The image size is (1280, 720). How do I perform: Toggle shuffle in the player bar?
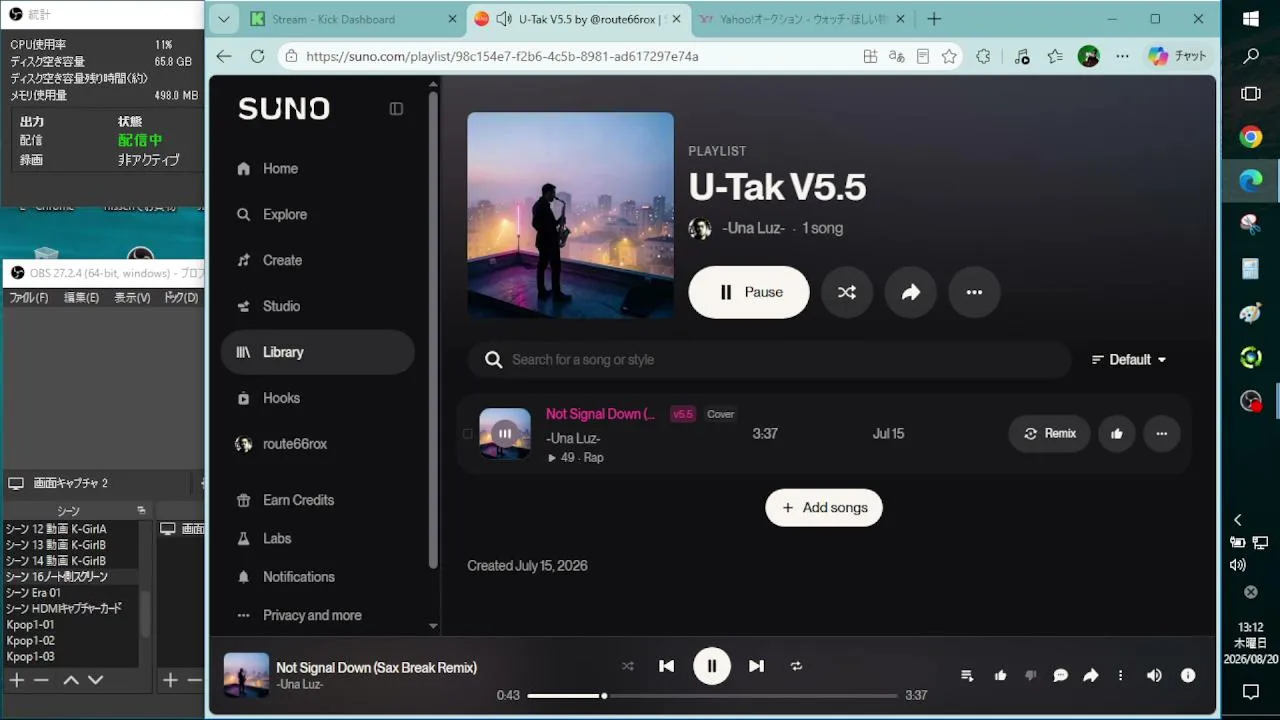point(628,666)
